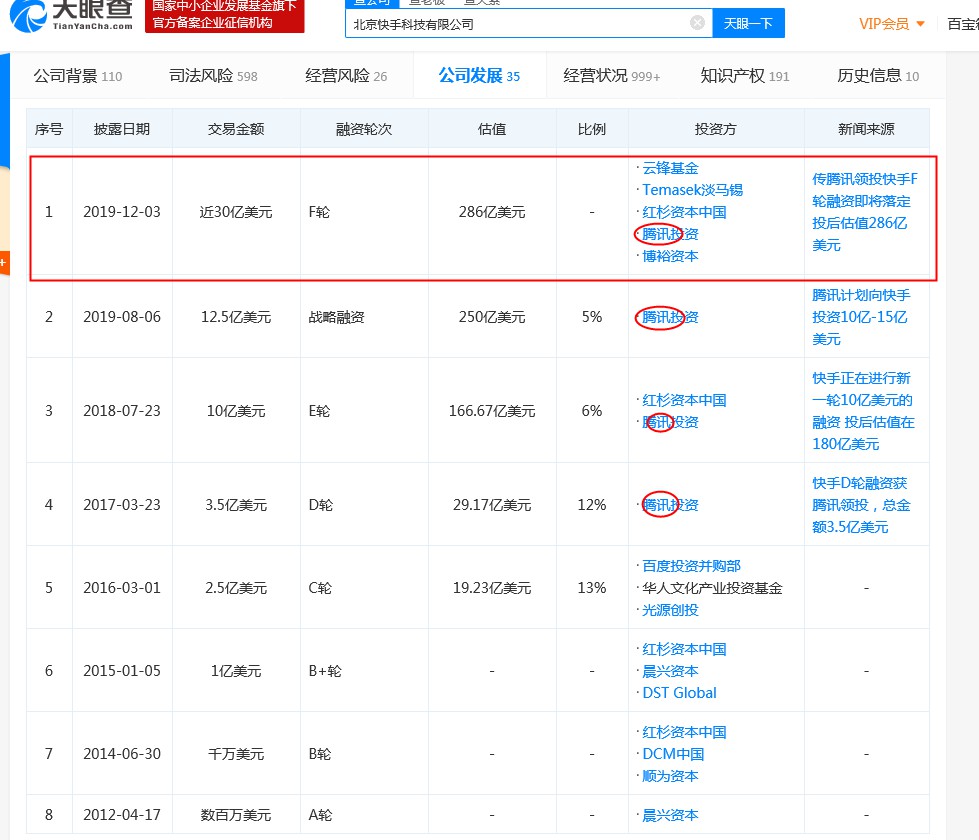979x840 pixels.
Task: Switch to the 司法风险 tab
Action: point(213,76)
